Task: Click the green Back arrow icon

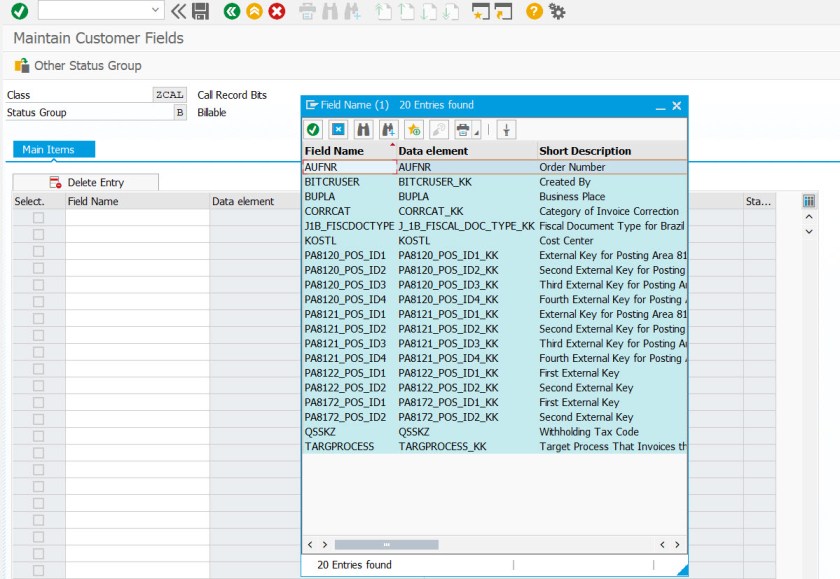Action: point(232,12)
